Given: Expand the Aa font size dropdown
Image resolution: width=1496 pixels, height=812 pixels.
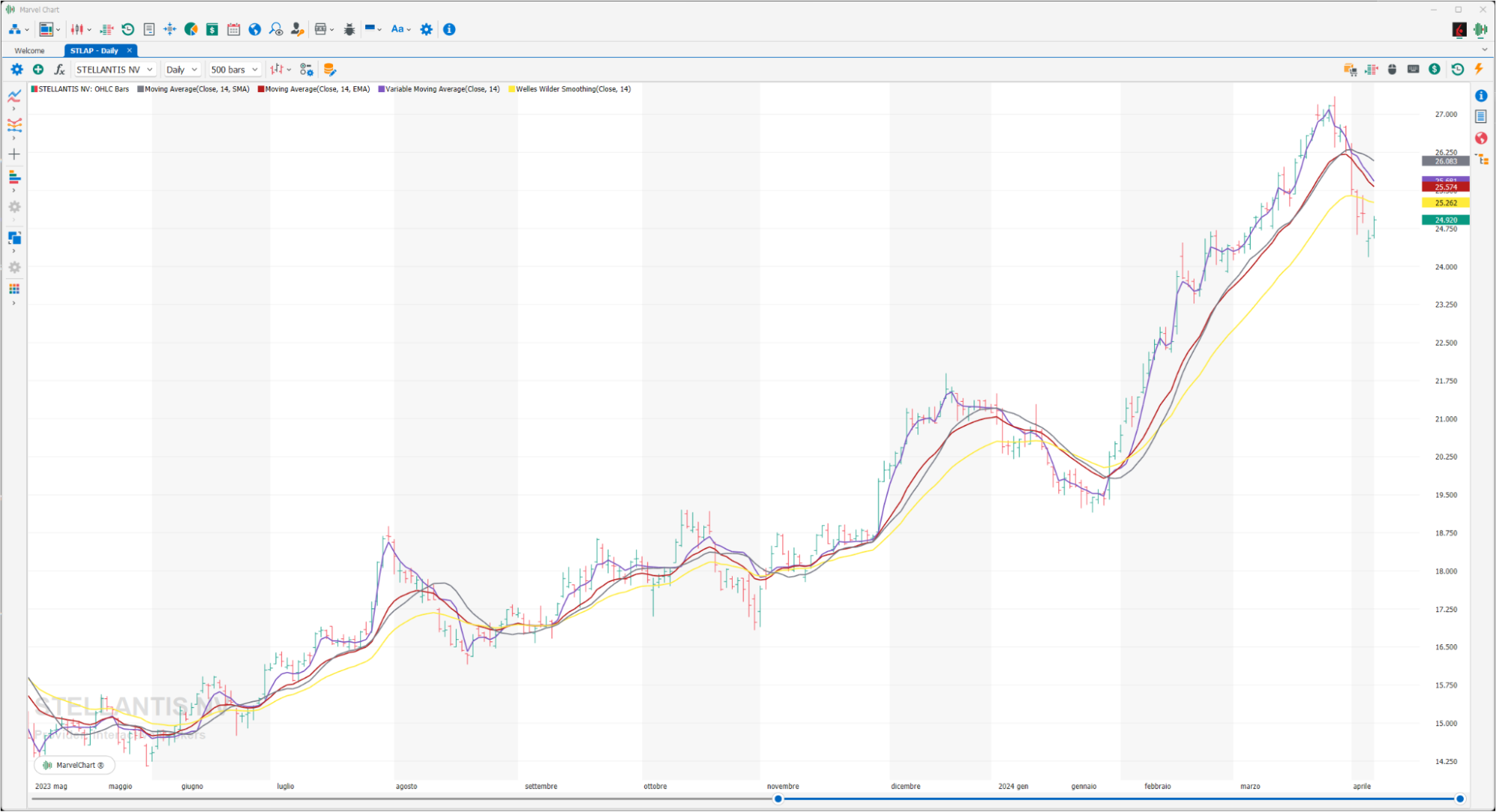Looking at the screenshot, I should (x=409, y=29).
